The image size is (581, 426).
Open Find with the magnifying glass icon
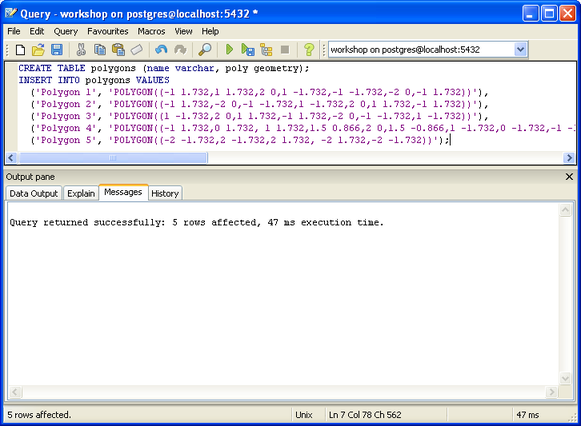click(x=205, y=50)
